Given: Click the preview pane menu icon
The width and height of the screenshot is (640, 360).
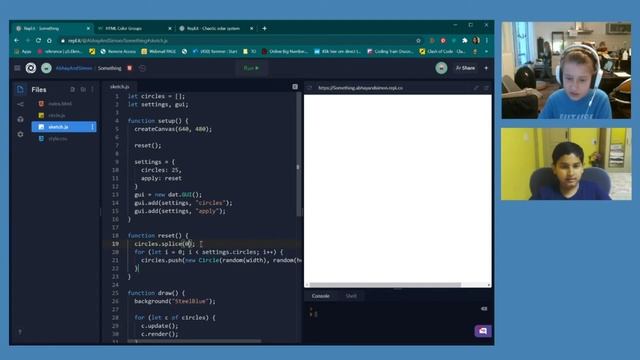Looking at the screenshot, I should [486, 88].
